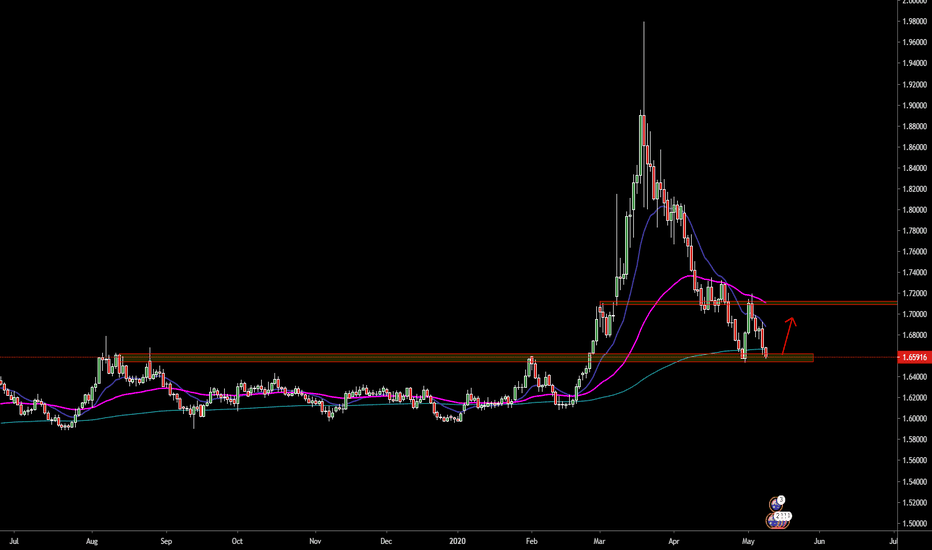
Task: Click the 1.54000 price axis label
Action: point(914,482)
